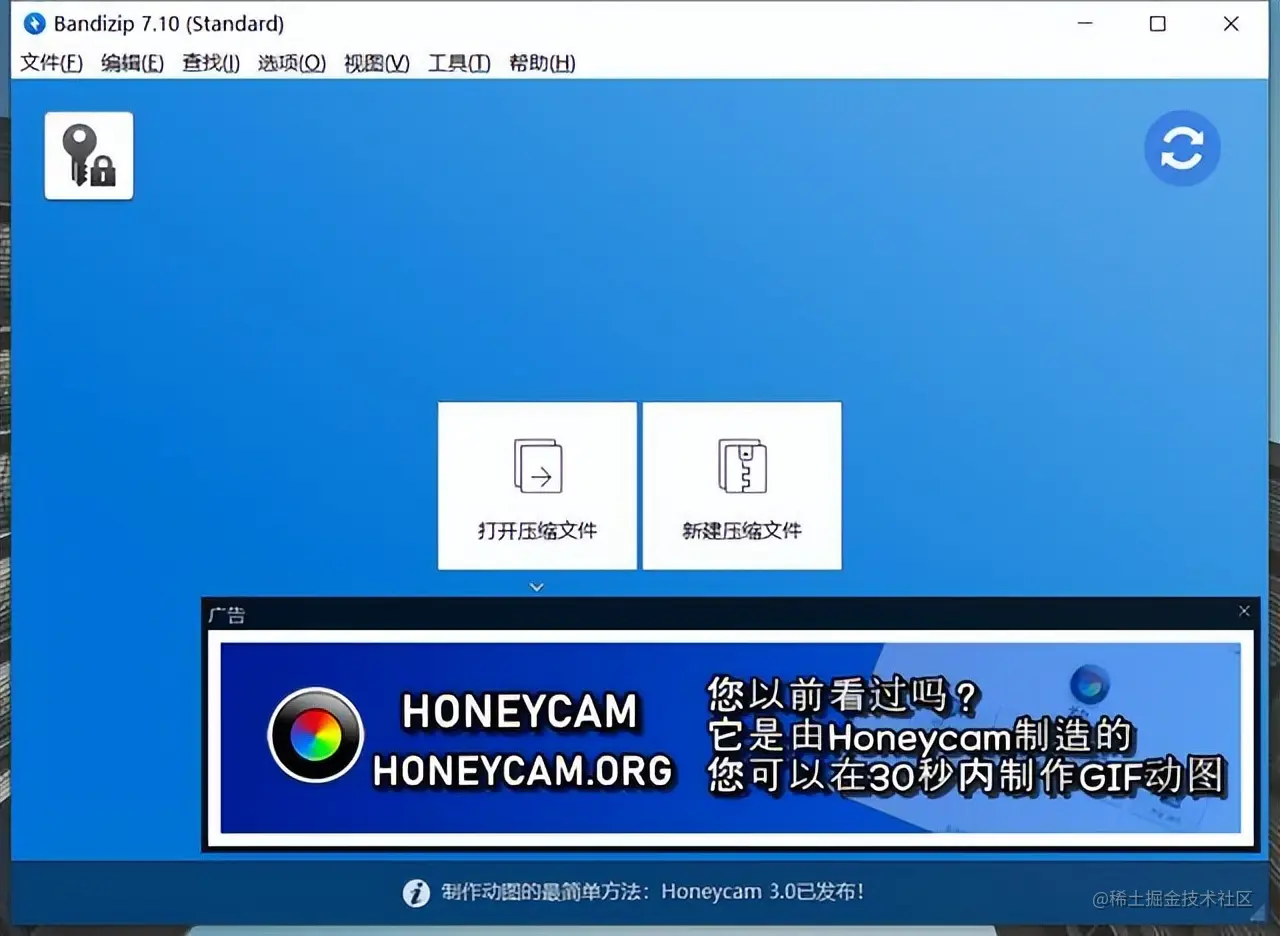Open the 选项(O) menu
The image size is (1280, 936).
pos(292,63)
